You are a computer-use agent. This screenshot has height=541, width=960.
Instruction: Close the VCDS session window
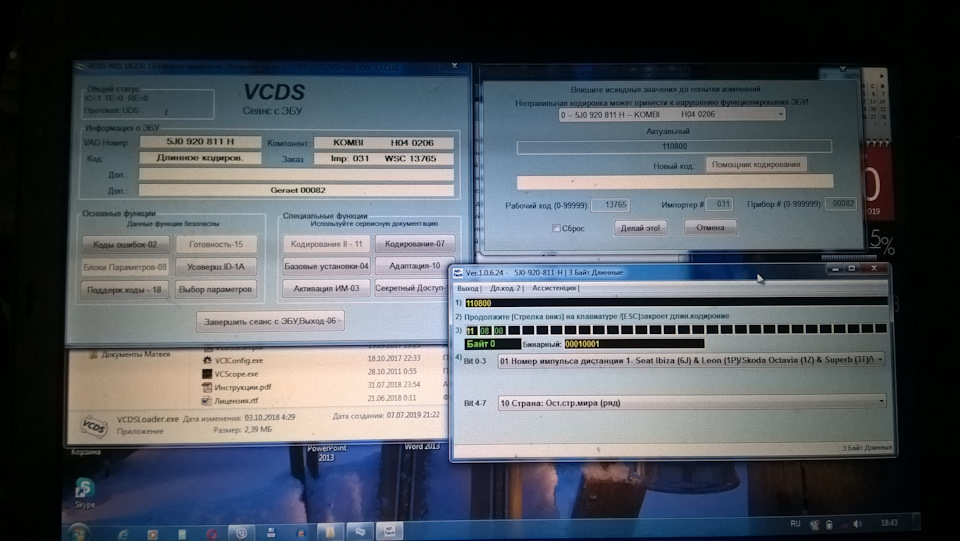tap(454, 65)
